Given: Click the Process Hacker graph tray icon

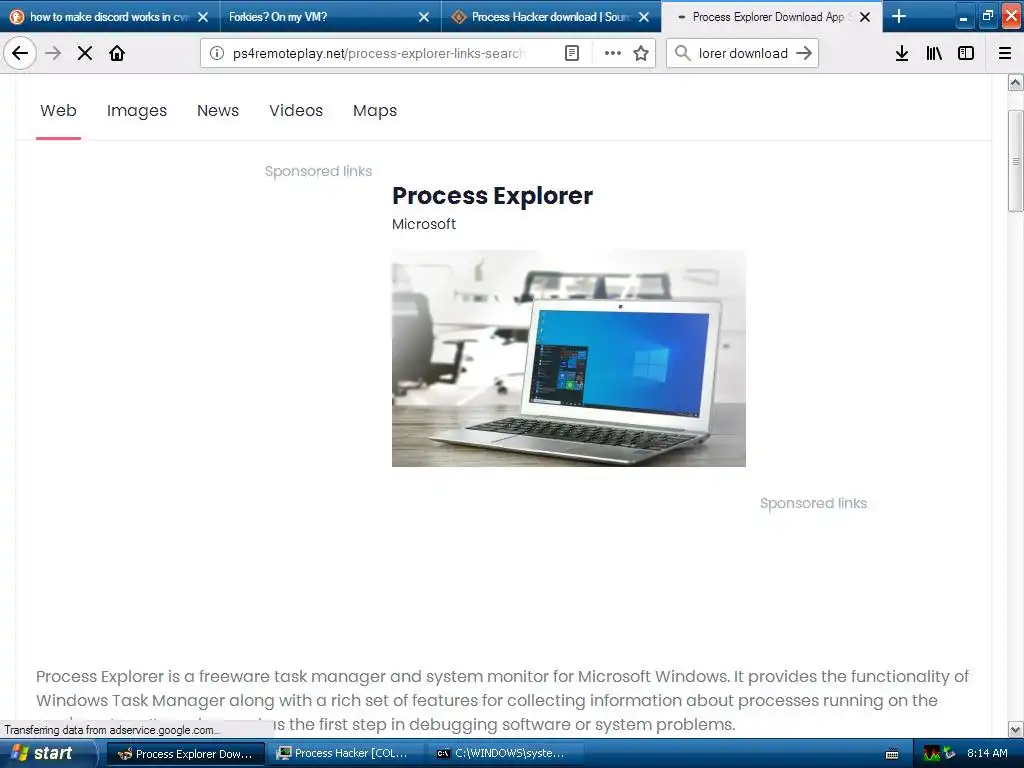Looking at the screenshot, I should pos(932,754).
